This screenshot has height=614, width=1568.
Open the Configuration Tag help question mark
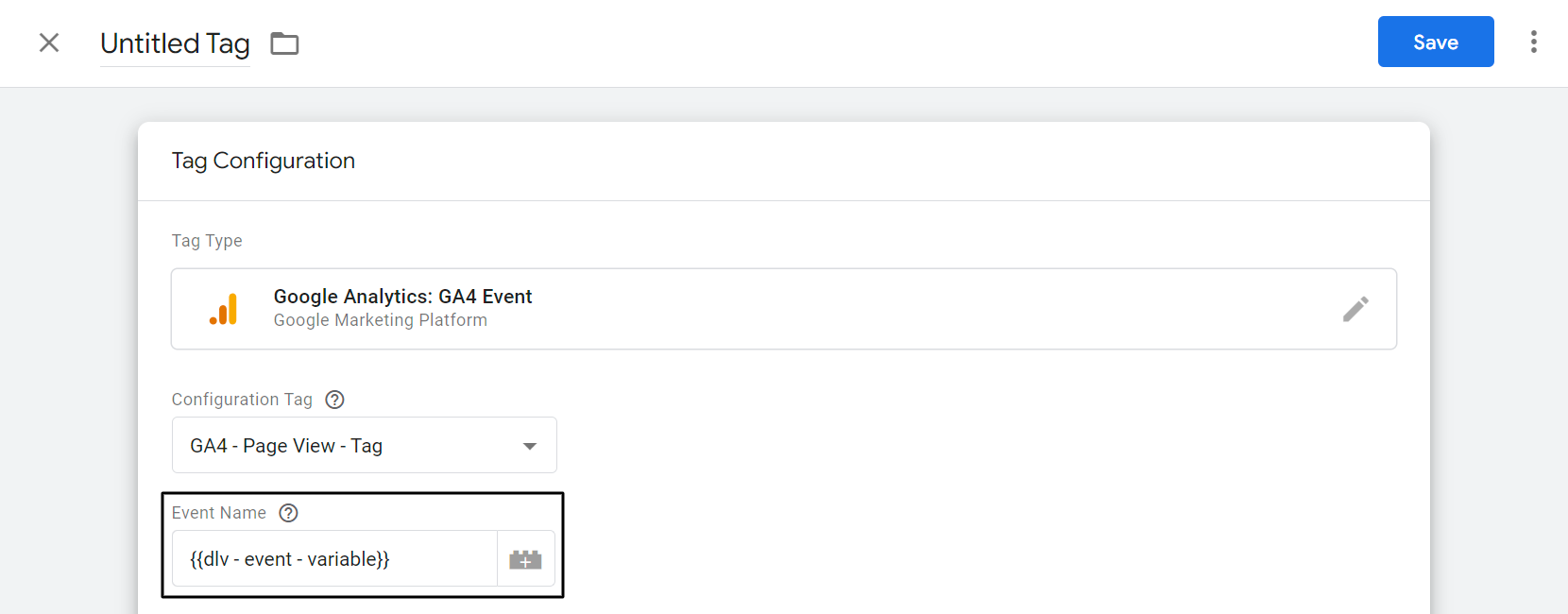pos(335,399)
